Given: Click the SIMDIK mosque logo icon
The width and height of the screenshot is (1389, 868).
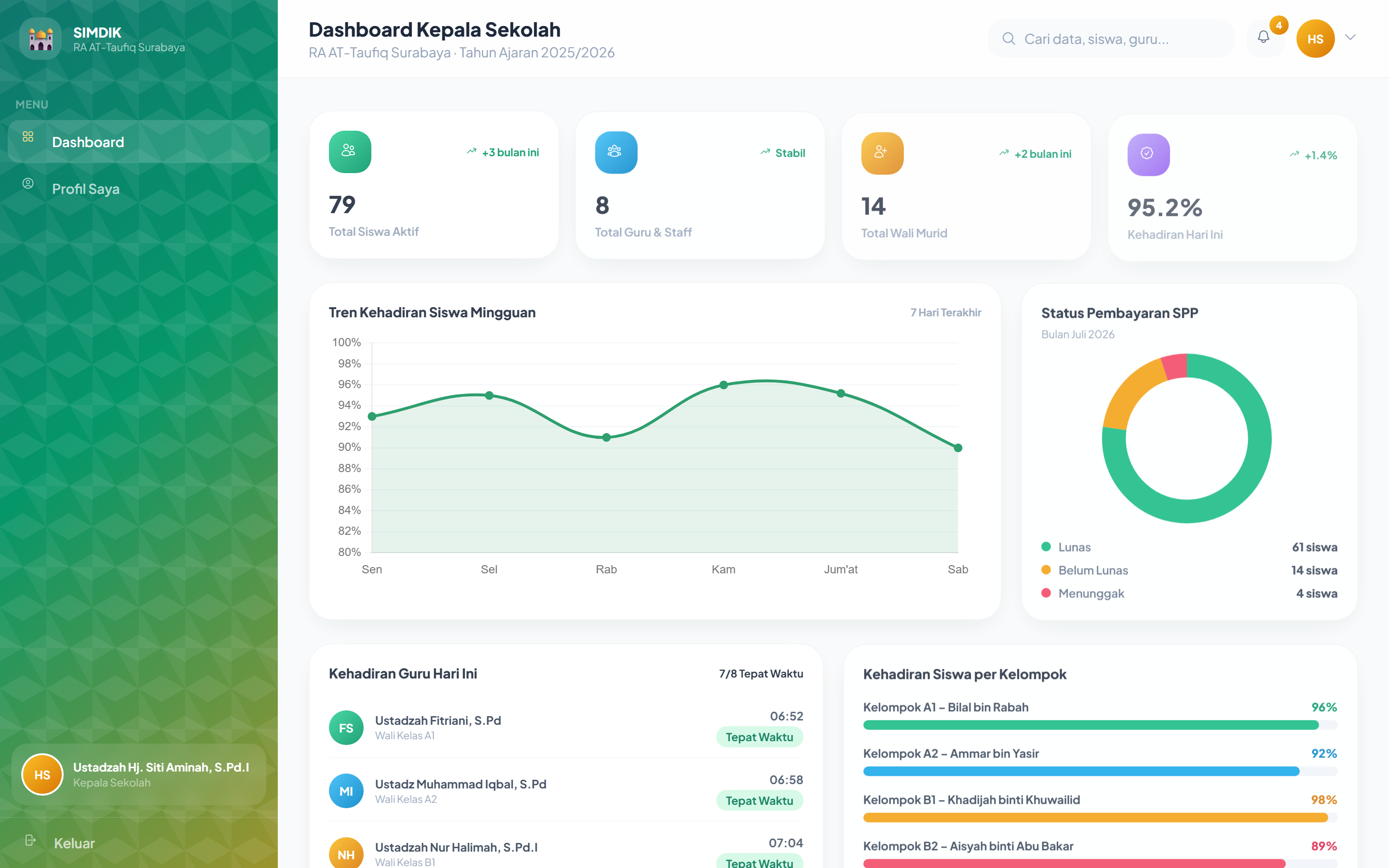Looking at the screenshot, I should coord(41,39).
